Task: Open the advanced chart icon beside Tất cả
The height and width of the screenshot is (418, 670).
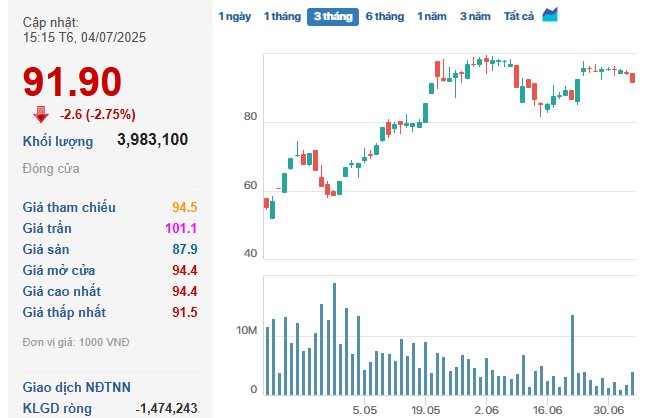Action: [x=551, y=16]
